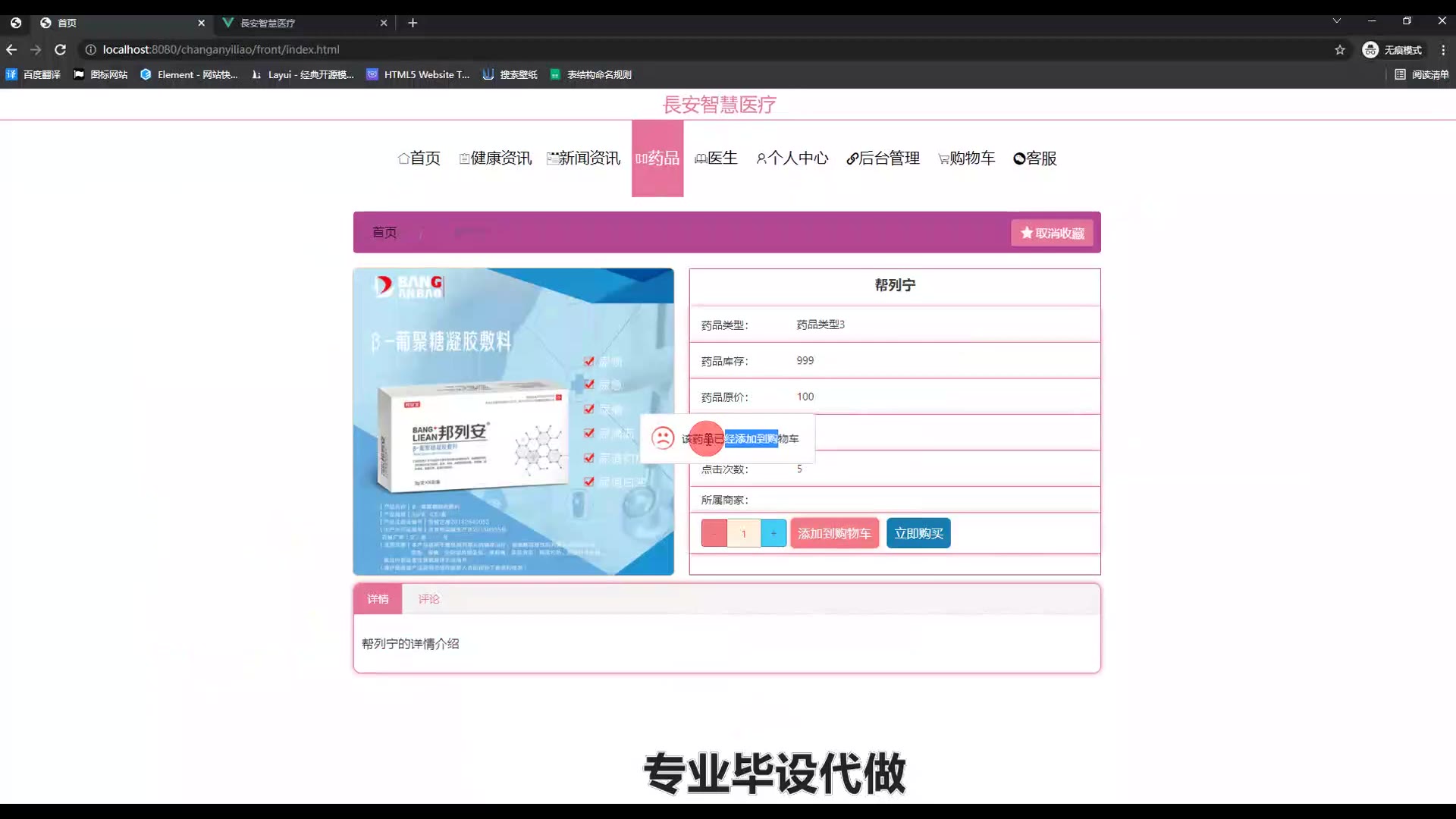Switch to the 评论 tab
1456x819 pixels.
coord(428,599)
